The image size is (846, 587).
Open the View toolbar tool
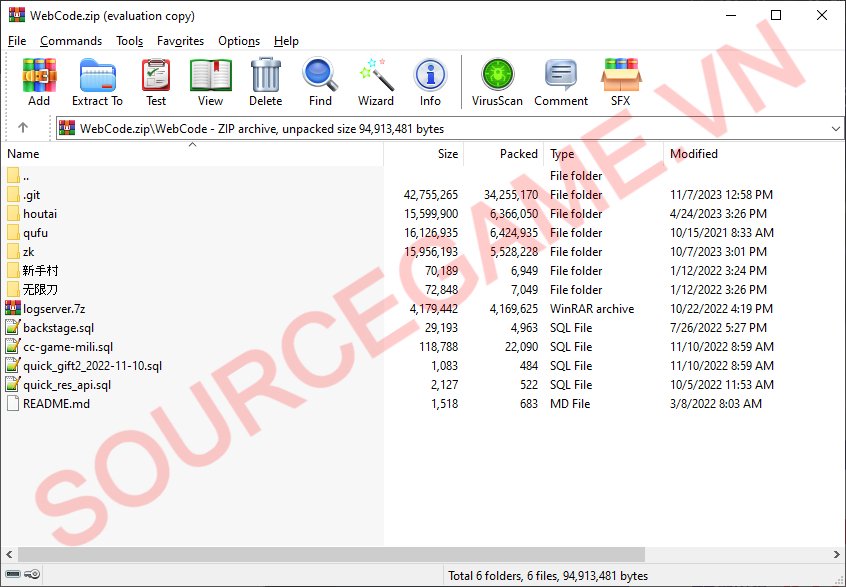click(x=210, y=82)
